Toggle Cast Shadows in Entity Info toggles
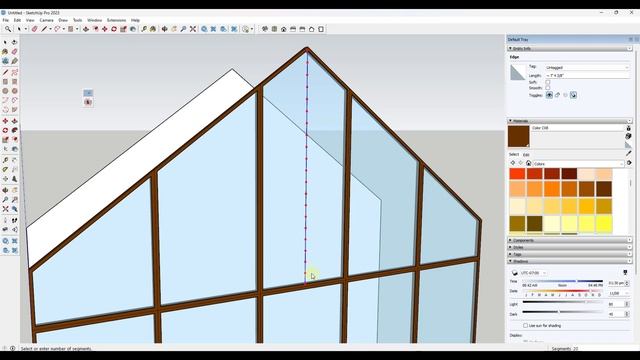Image resolution: width=640 pixels, height=360 pixels. click(x=573, y=95)
